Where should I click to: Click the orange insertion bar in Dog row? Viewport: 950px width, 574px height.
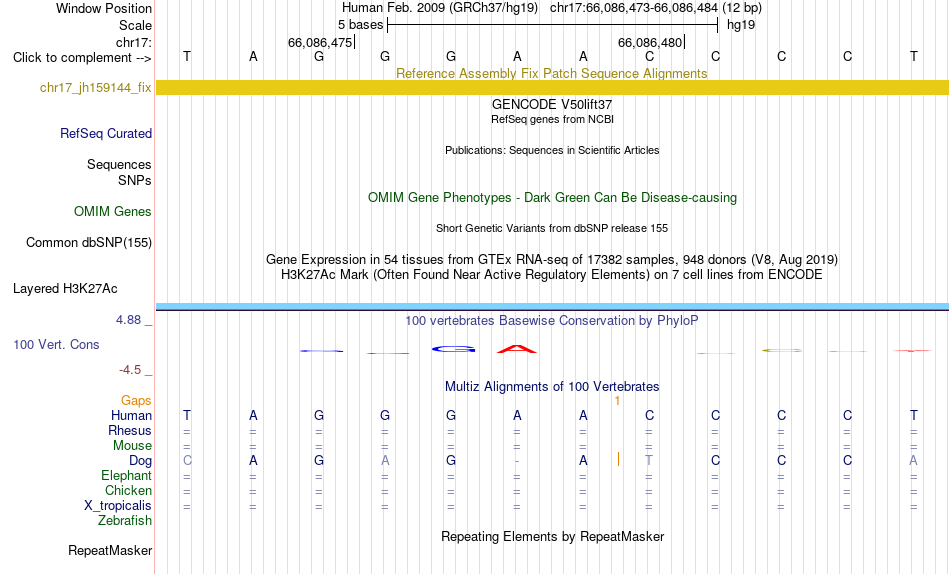[618, 459]
